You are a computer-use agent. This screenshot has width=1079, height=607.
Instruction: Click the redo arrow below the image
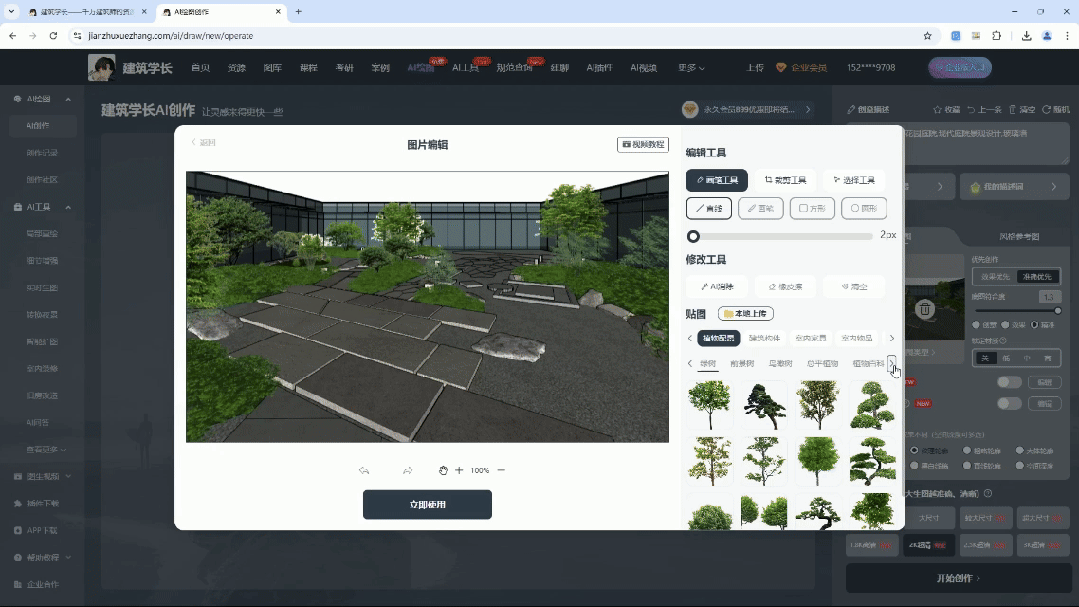tap(407, 471)
